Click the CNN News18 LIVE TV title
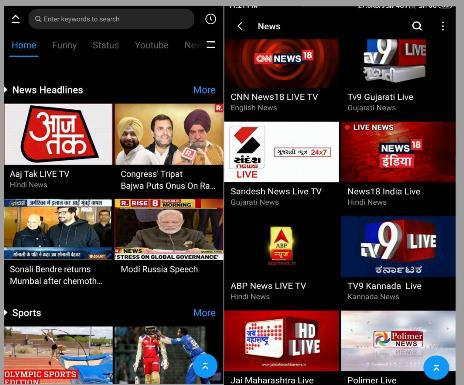The width and height of the screenshot is (464, 385). coord(274,97)
